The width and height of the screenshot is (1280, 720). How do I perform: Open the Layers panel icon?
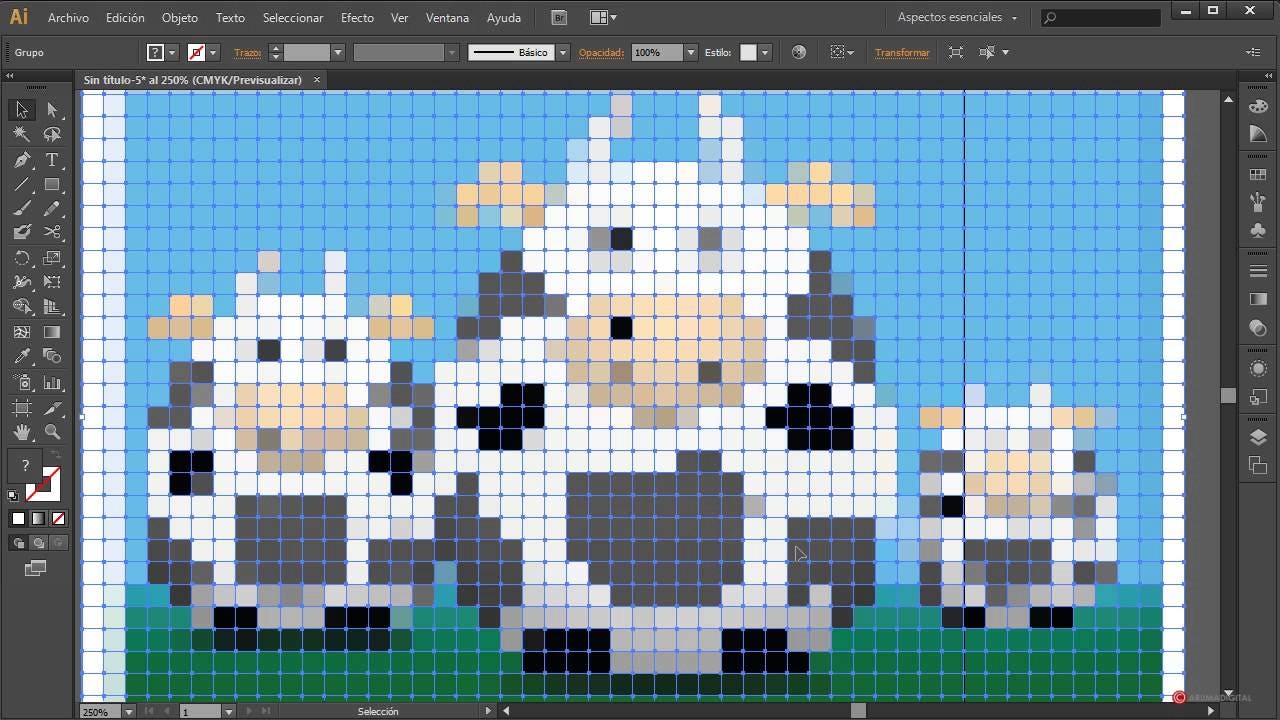[x=1258, y=437]
